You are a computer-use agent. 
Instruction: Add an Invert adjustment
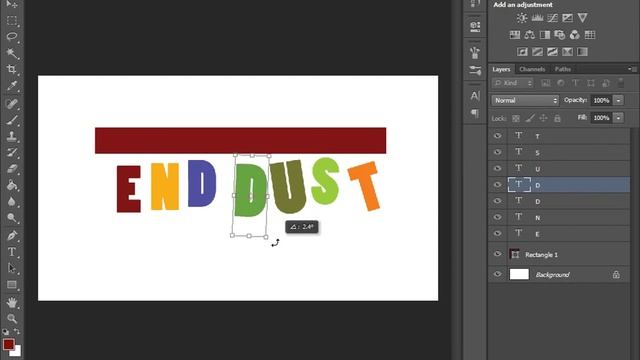522,52
